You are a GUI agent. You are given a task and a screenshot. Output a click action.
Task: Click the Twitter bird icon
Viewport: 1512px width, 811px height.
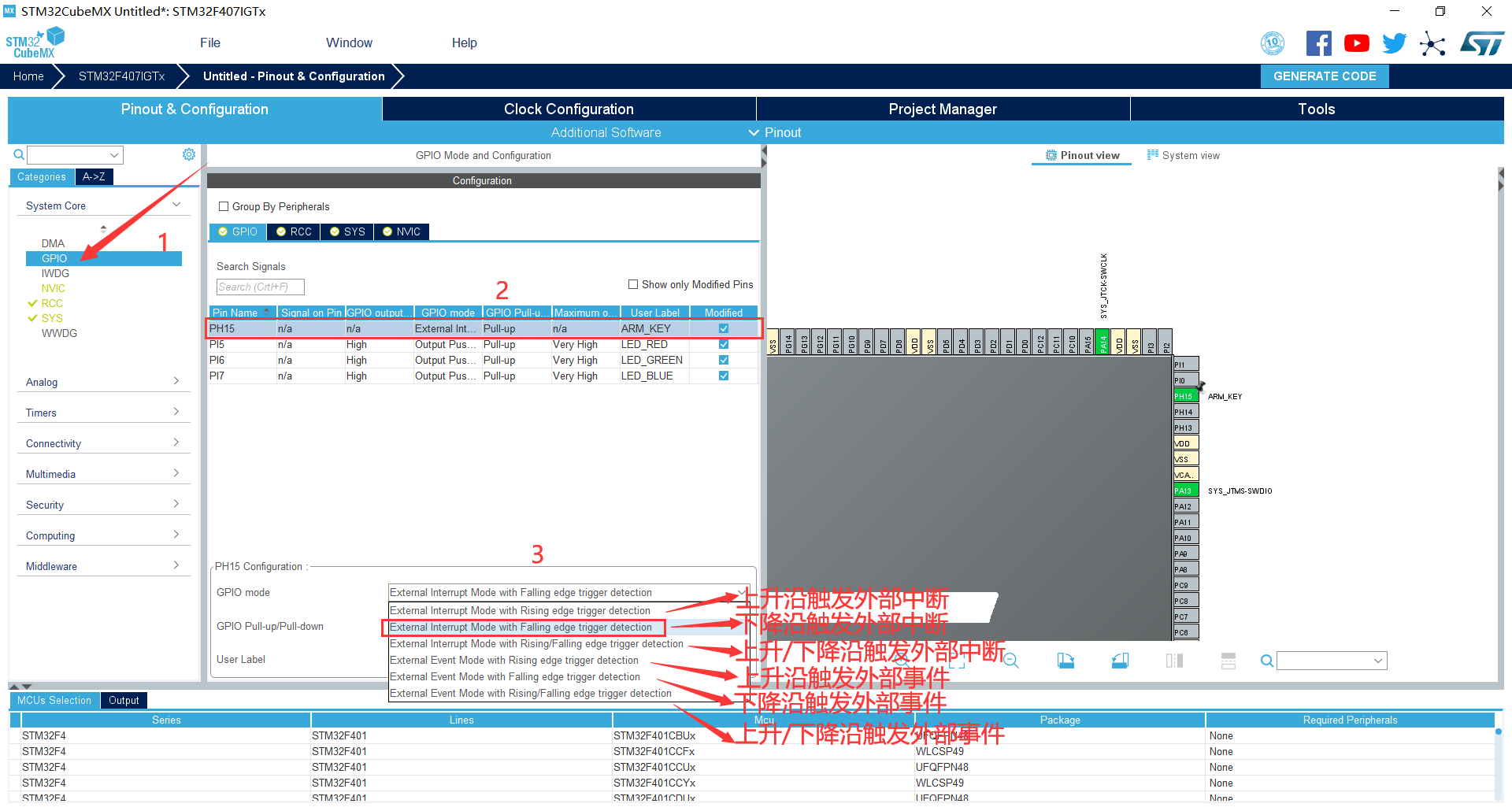point(1394,43)
